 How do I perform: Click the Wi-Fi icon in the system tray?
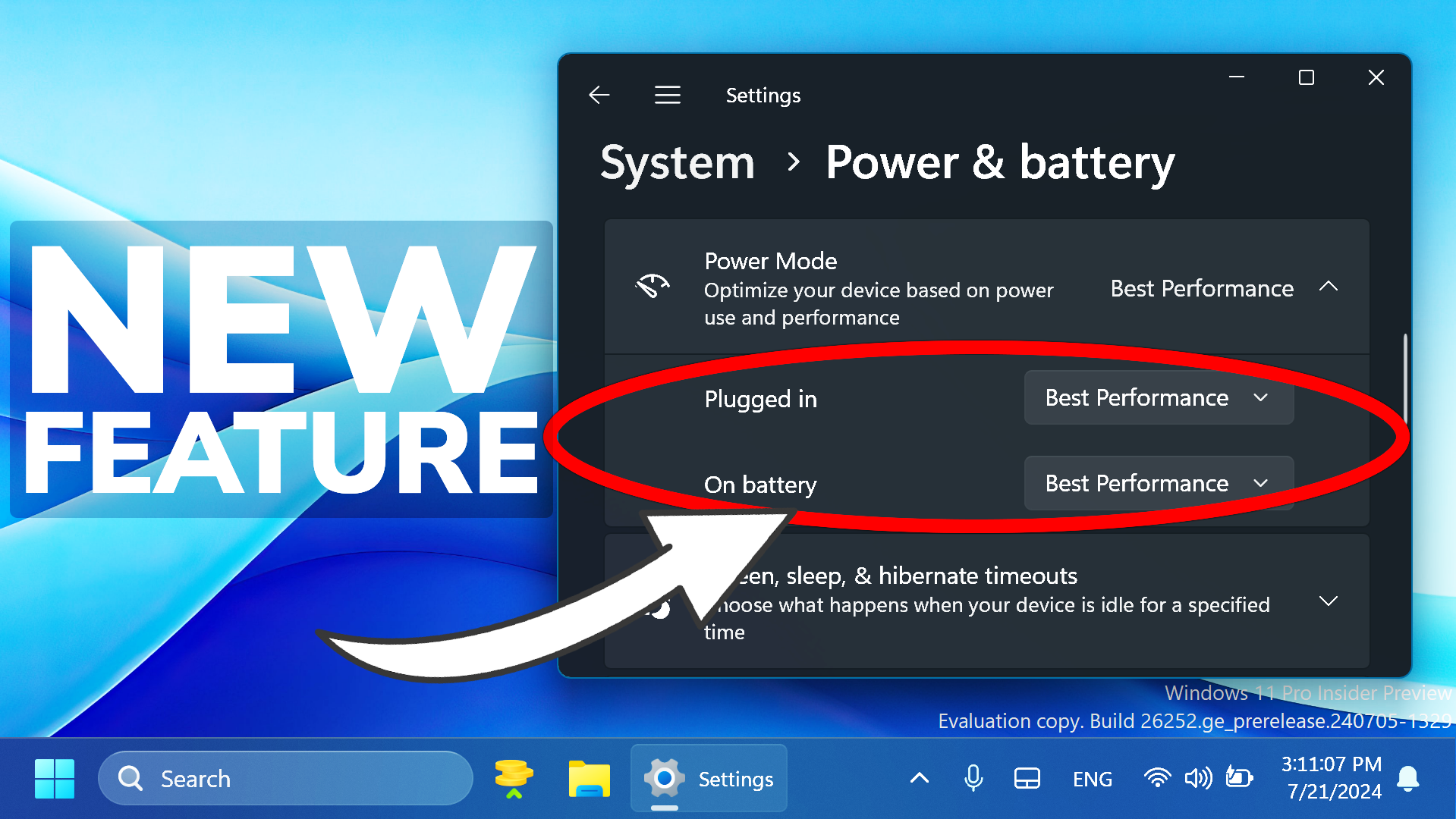[x=1157, y=778]
